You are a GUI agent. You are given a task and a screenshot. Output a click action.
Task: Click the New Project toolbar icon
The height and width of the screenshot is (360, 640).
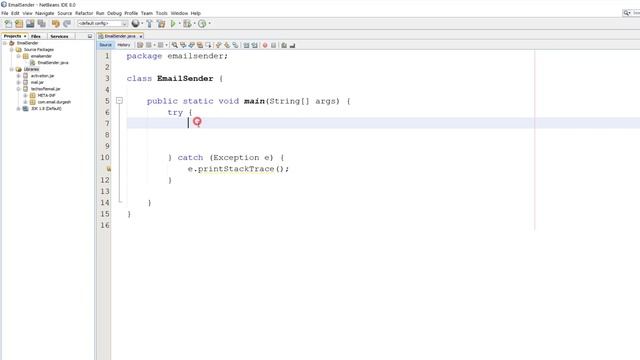(19, 24)
